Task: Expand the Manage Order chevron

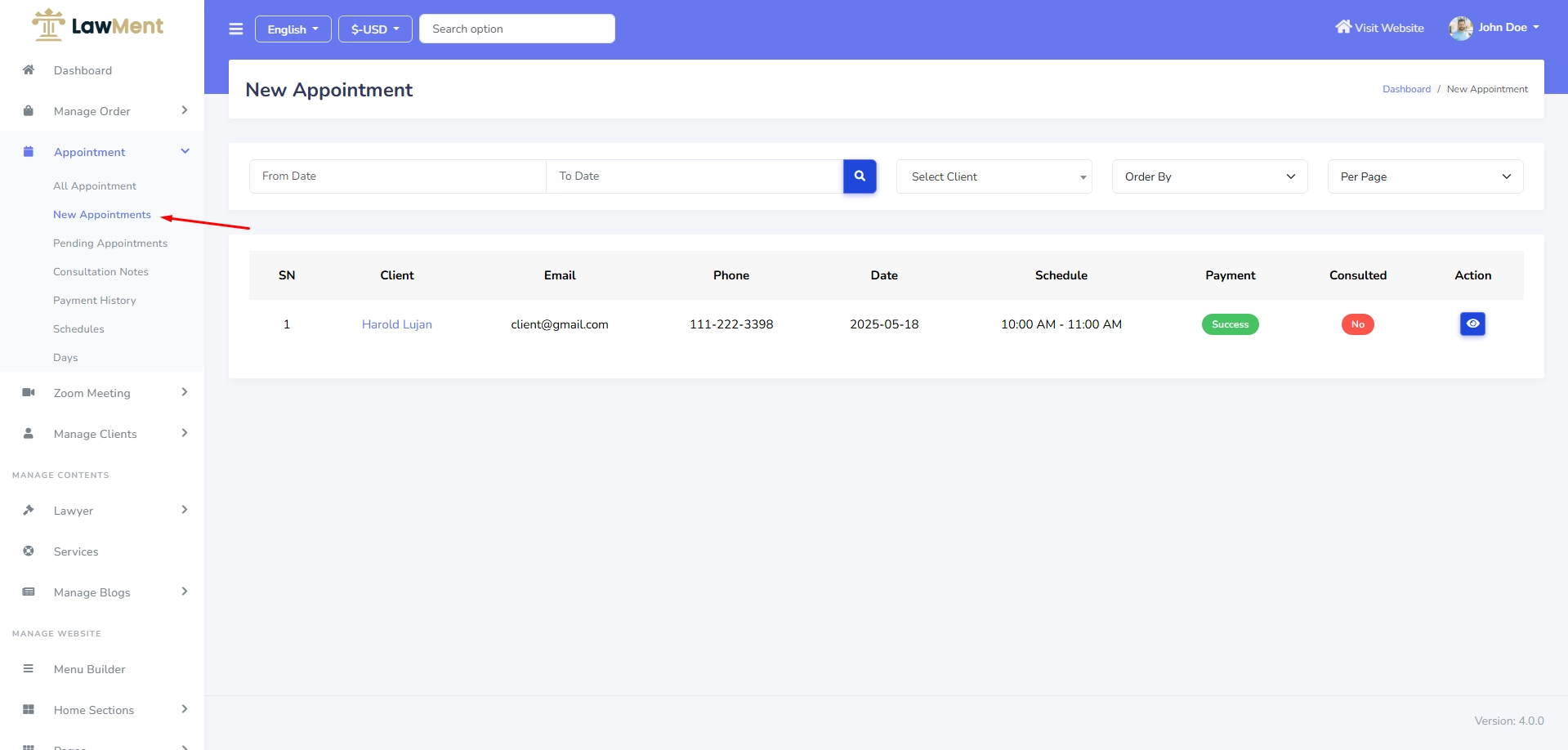Action: (x=185, y=110)
